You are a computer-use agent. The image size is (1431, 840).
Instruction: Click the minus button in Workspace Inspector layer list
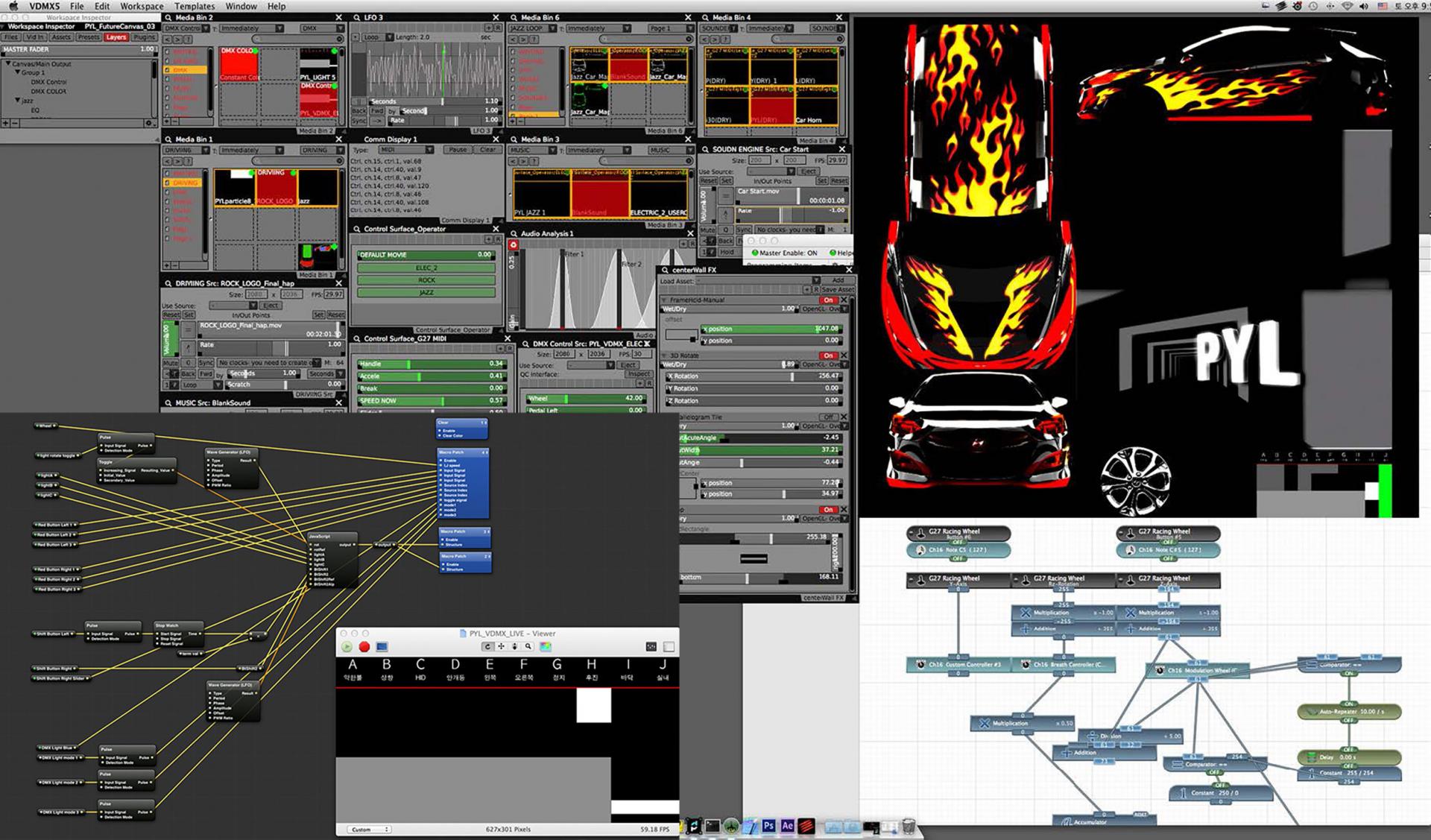(15, 123)
